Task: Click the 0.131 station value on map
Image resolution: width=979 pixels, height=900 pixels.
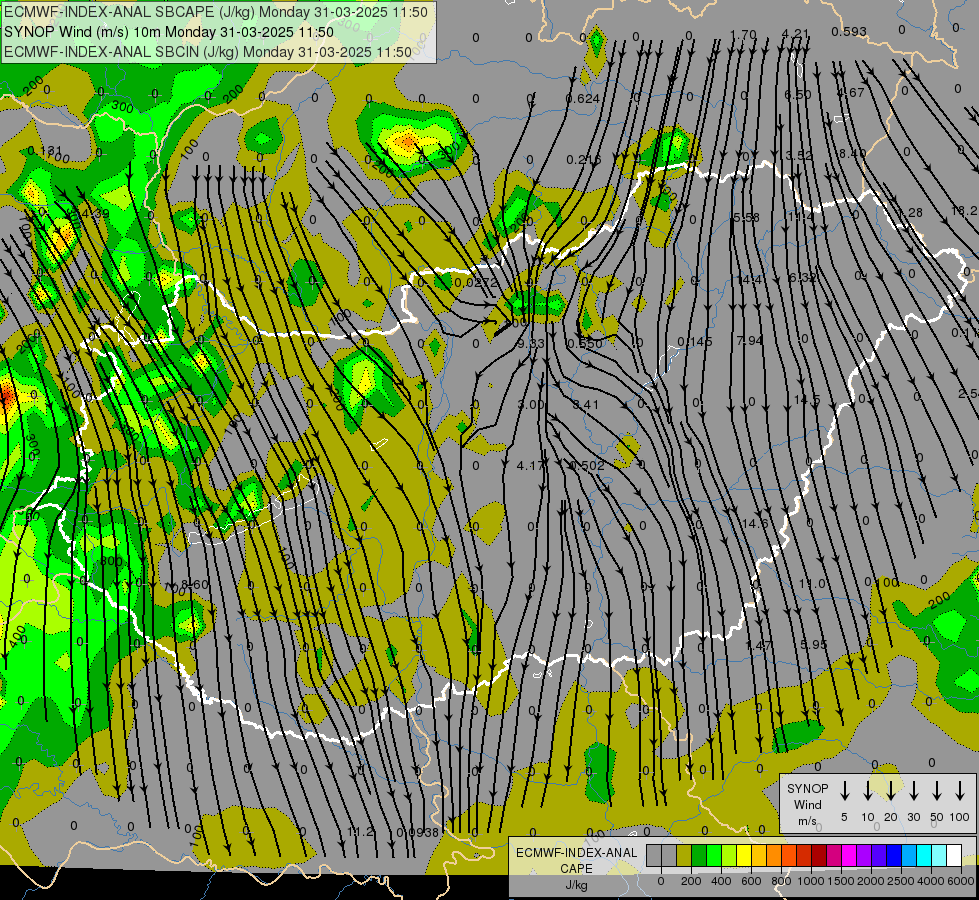Action: click(x=45, y=151)
